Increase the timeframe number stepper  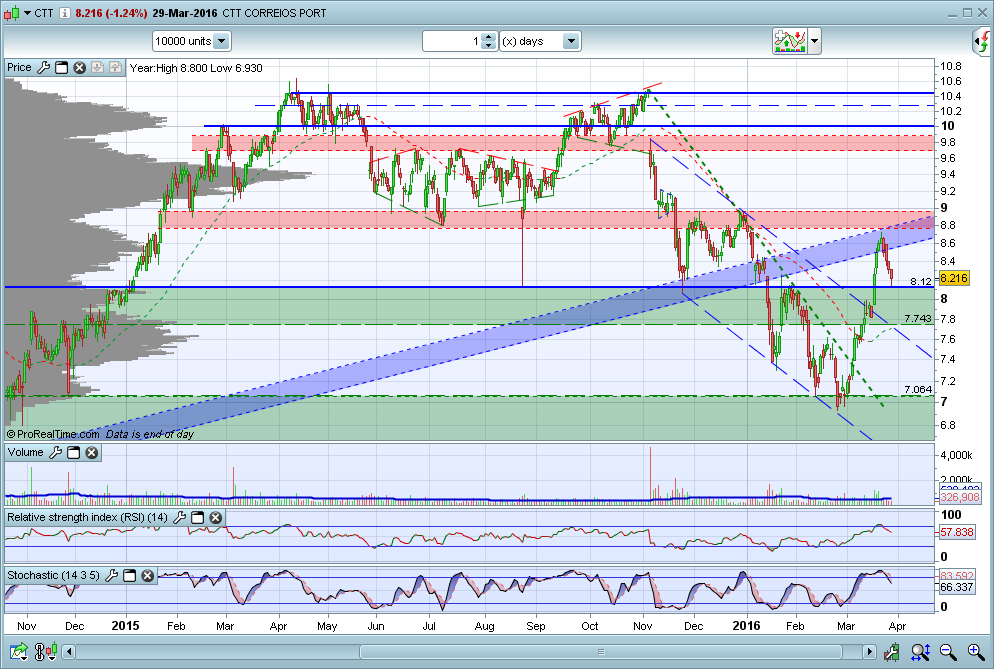pyautogui.click(x=488, y=37)
